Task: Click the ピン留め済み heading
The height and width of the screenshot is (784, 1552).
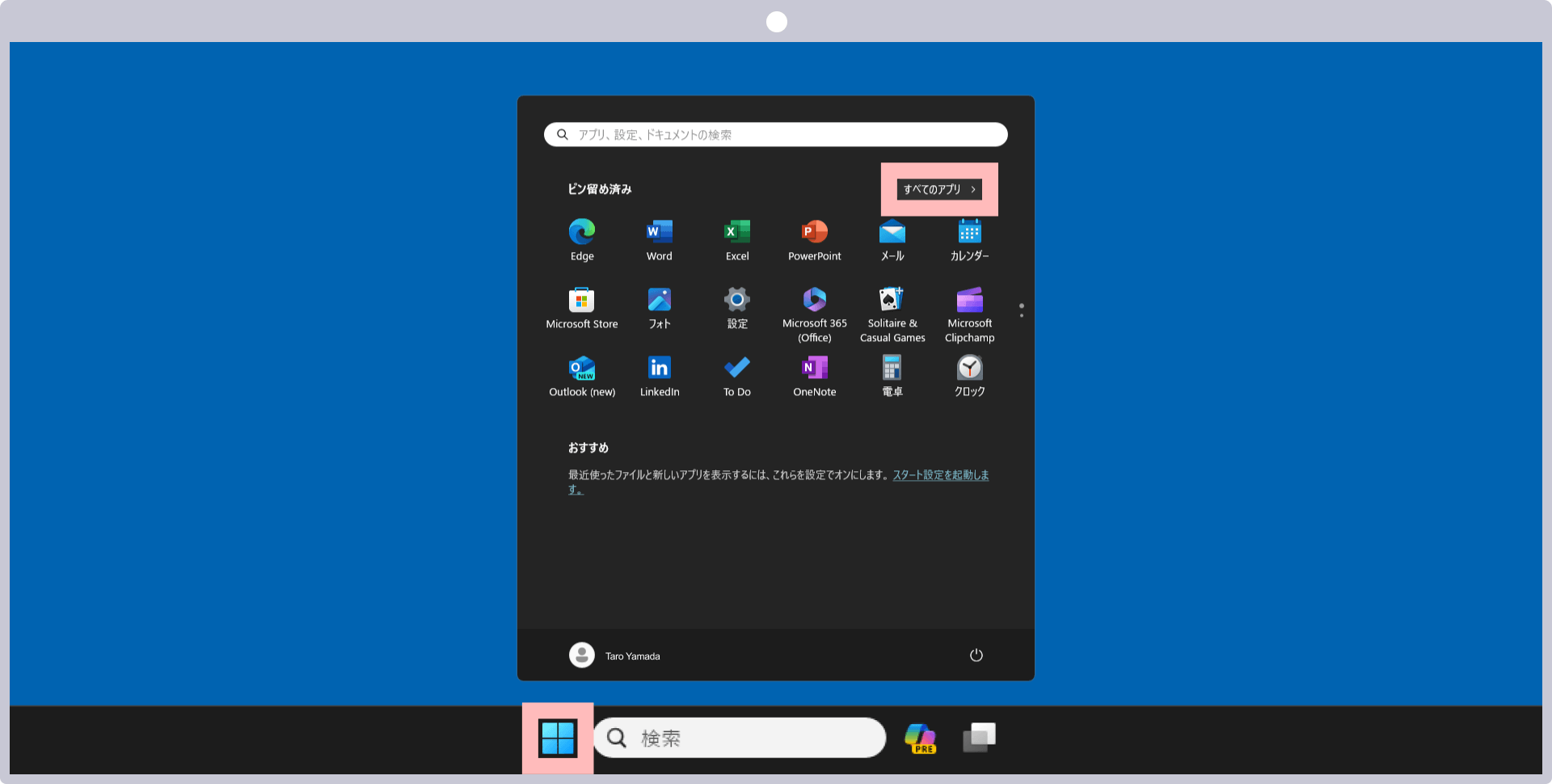Action: pos(600,189)
